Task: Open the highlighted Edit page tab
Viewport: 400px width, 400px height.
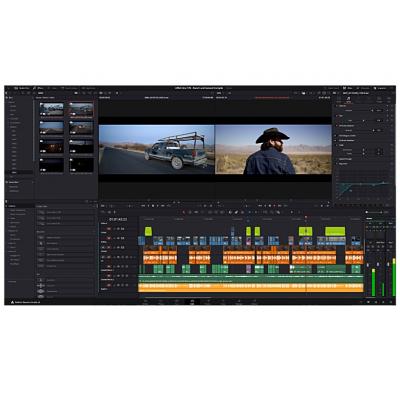Action: pyautogui.click(x=192, y=302)
